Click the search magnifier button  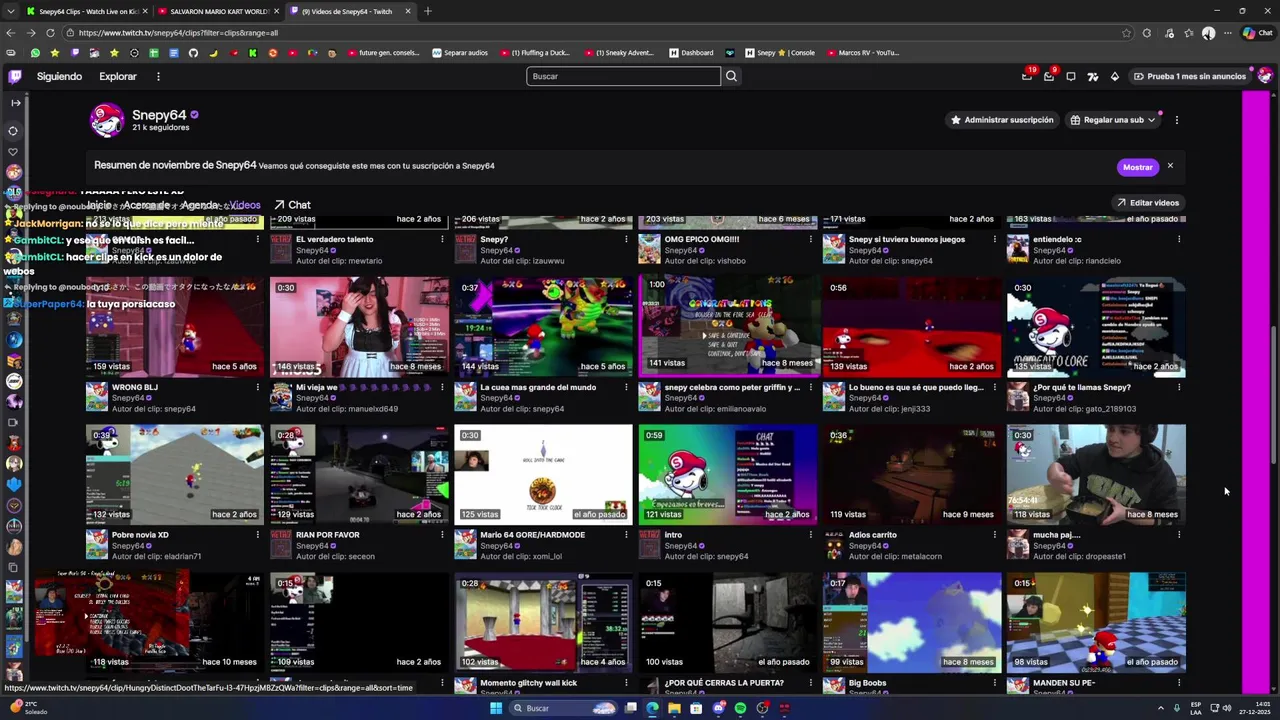click(x=731, y=76)
